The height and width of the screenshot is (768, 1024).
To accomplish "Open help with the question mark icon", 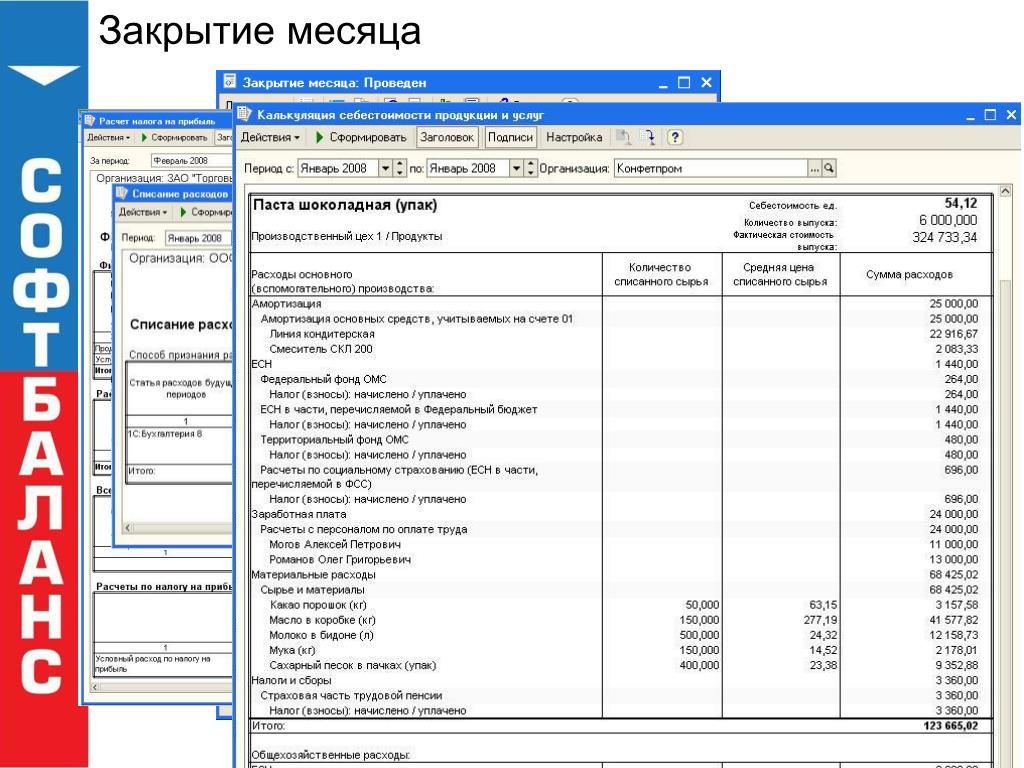I will pos(675,137).
